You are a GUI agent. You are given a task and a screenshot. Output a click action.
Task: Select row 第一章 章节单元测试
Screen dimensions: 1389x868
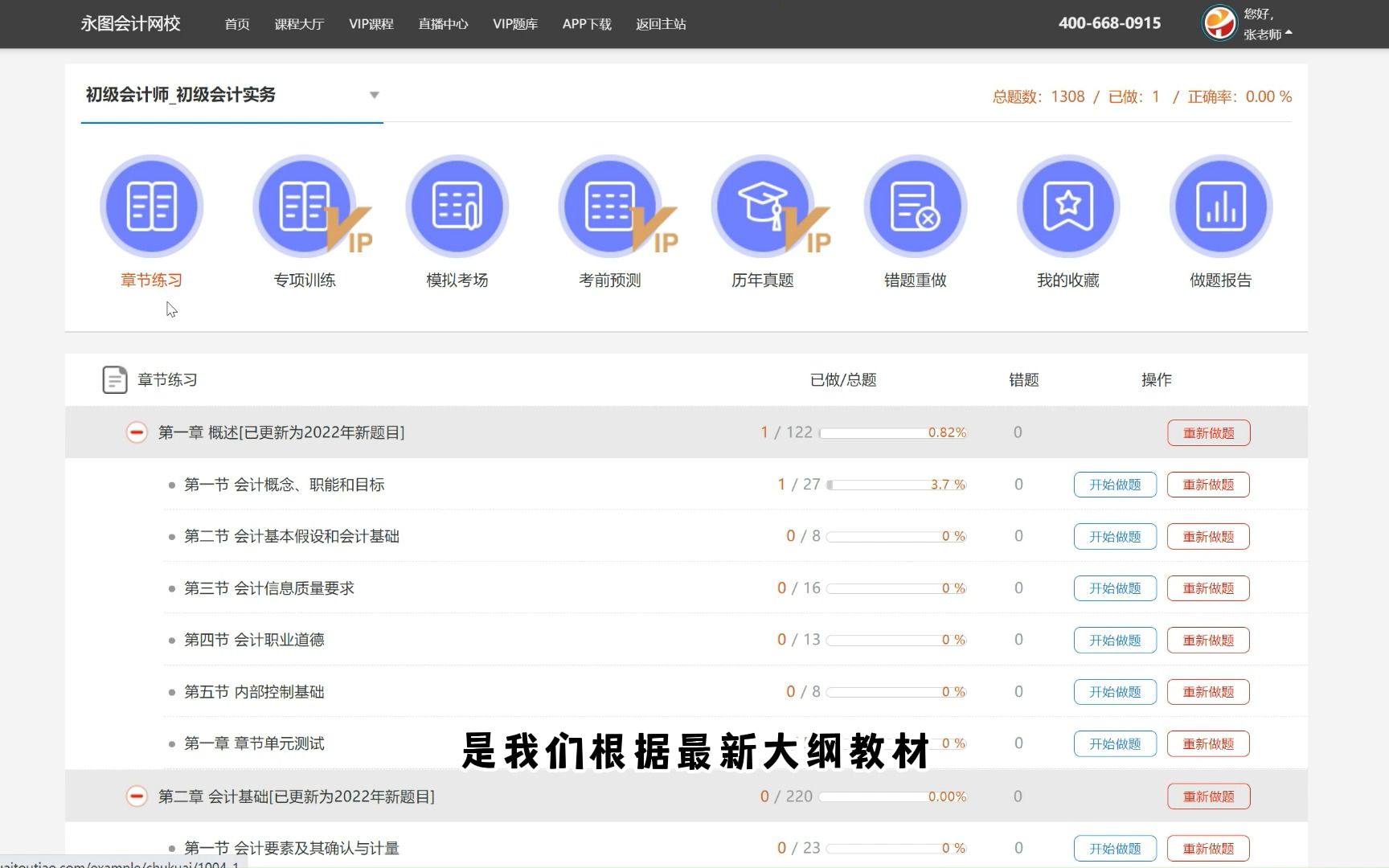(735, 743)
